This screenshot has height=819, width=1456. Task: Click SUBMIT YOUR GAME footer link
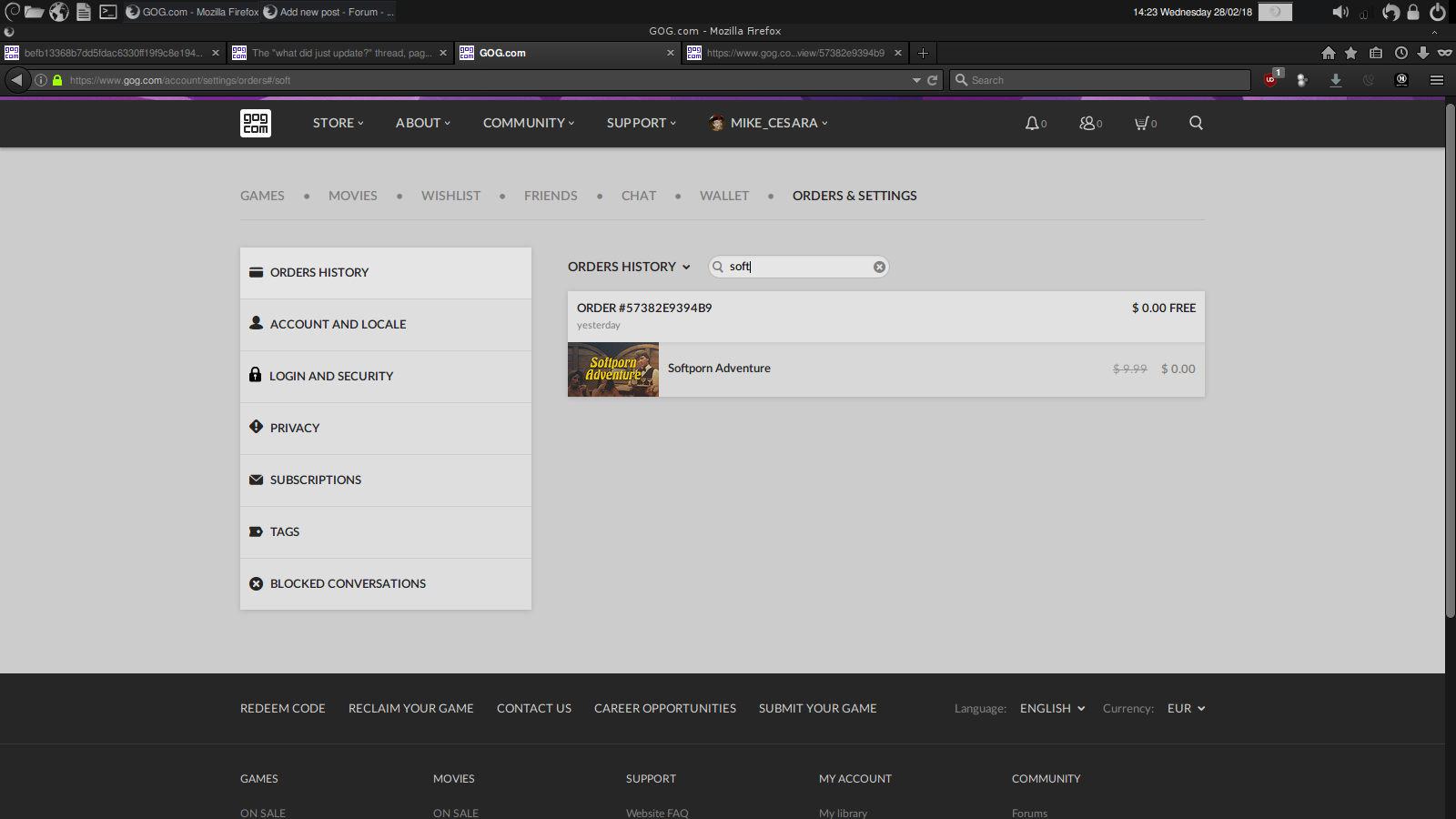point(818,708)
